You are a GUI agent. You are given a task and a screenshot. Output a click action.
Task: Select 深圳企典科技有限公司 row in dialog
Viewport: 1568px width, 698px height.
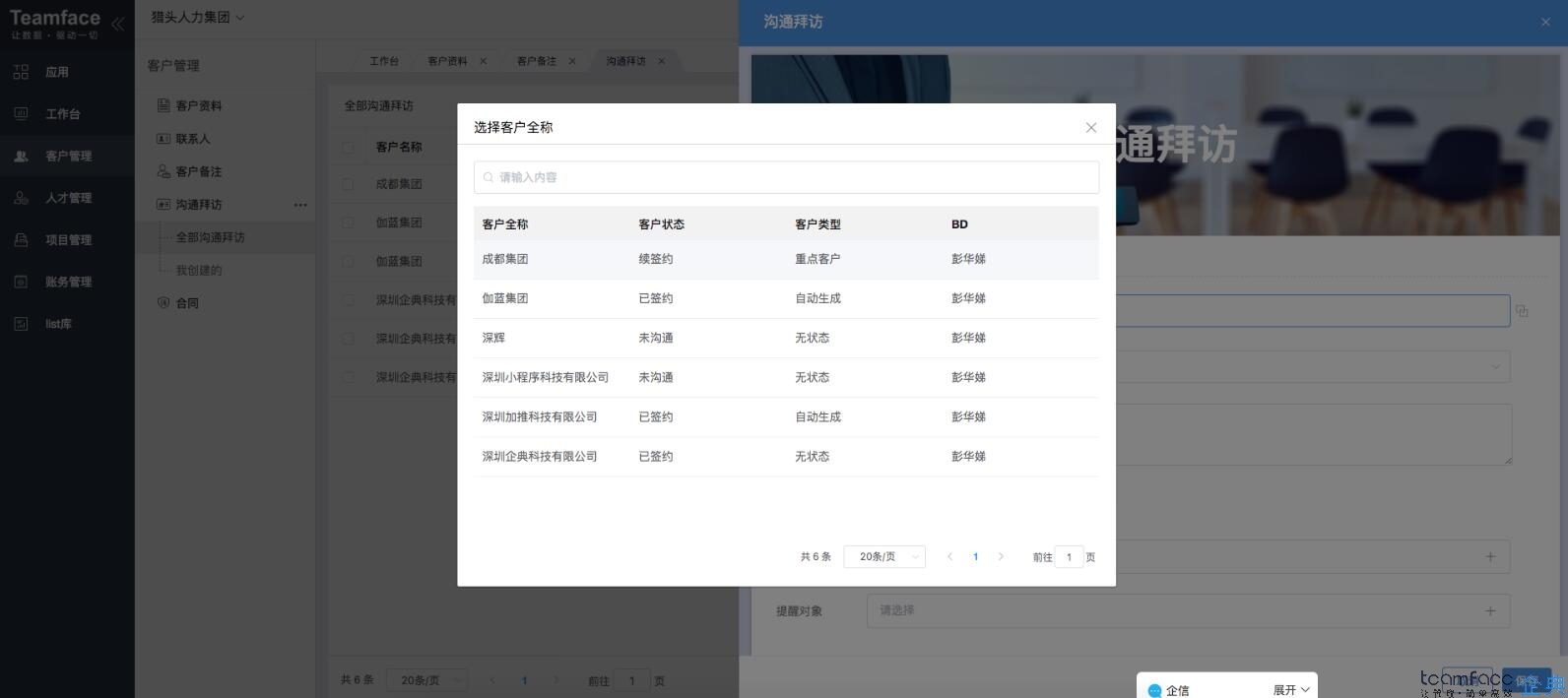tap(786, 456)
